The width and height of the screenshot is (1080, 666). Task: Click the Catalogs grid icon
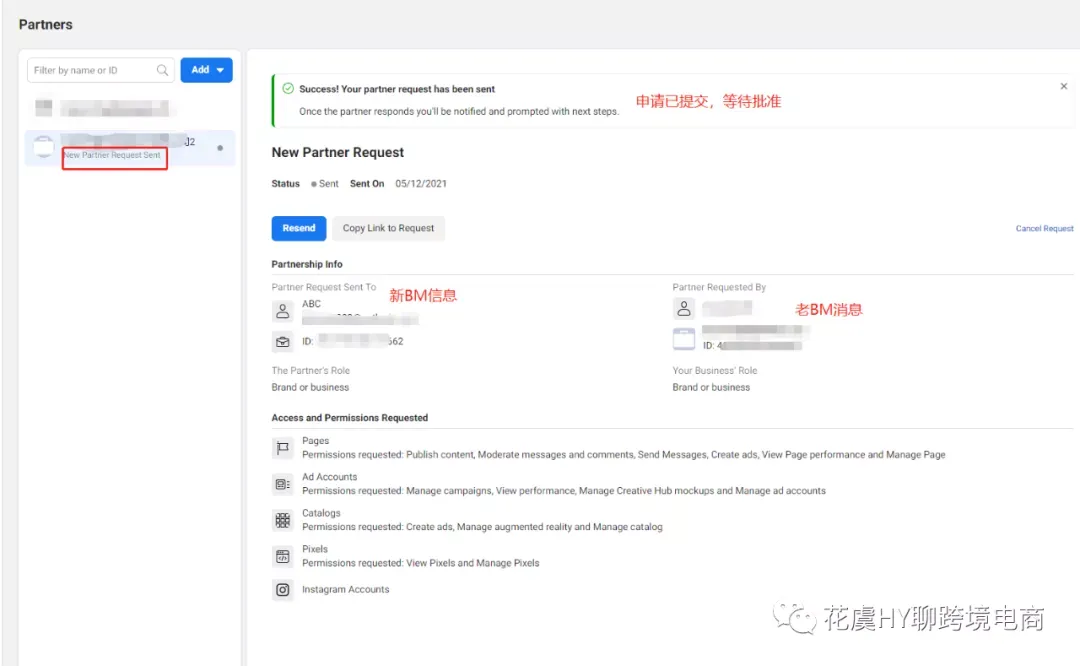click(282, 521)
